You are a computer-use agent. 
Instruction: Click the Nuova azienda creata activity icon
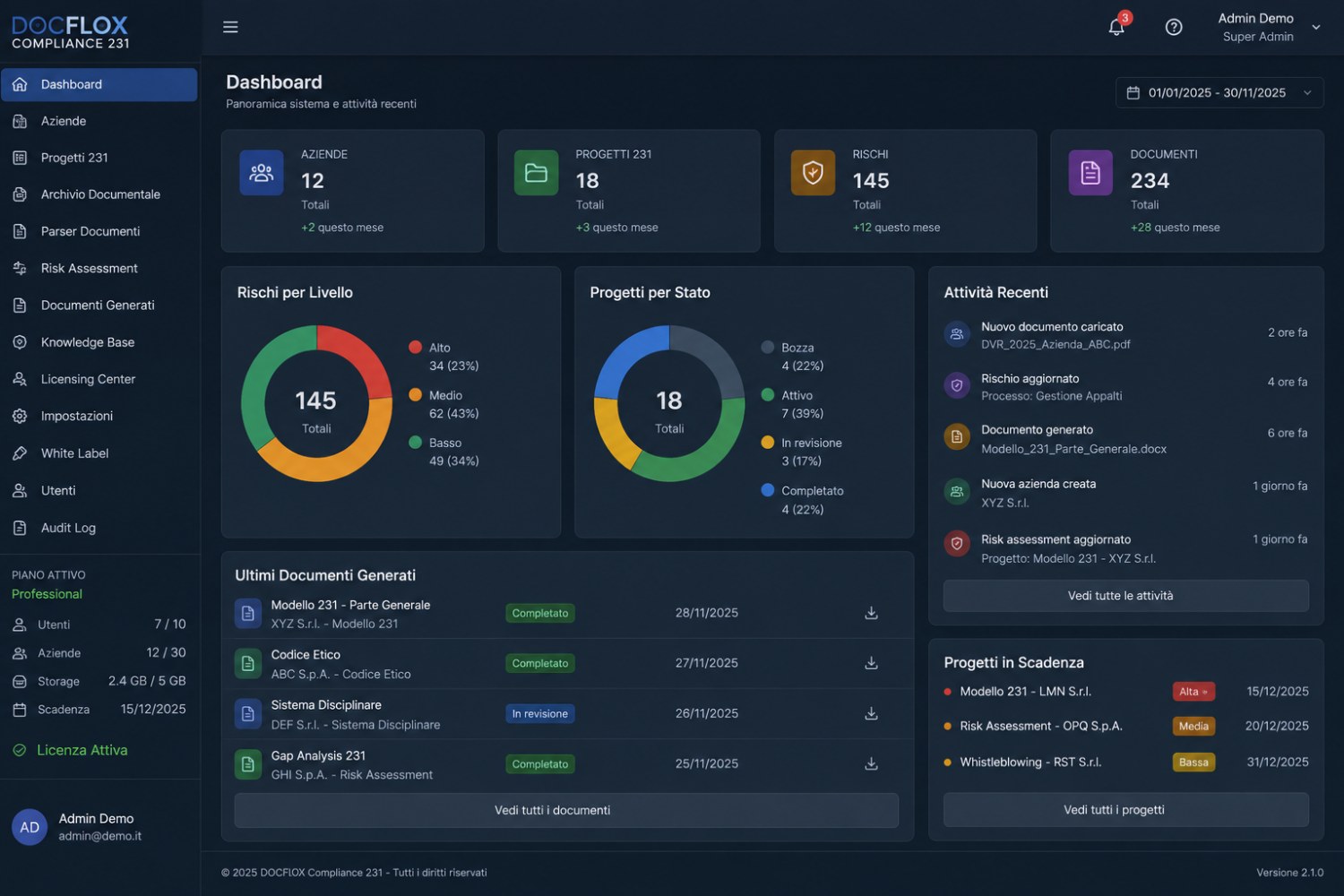pos(957,492)
